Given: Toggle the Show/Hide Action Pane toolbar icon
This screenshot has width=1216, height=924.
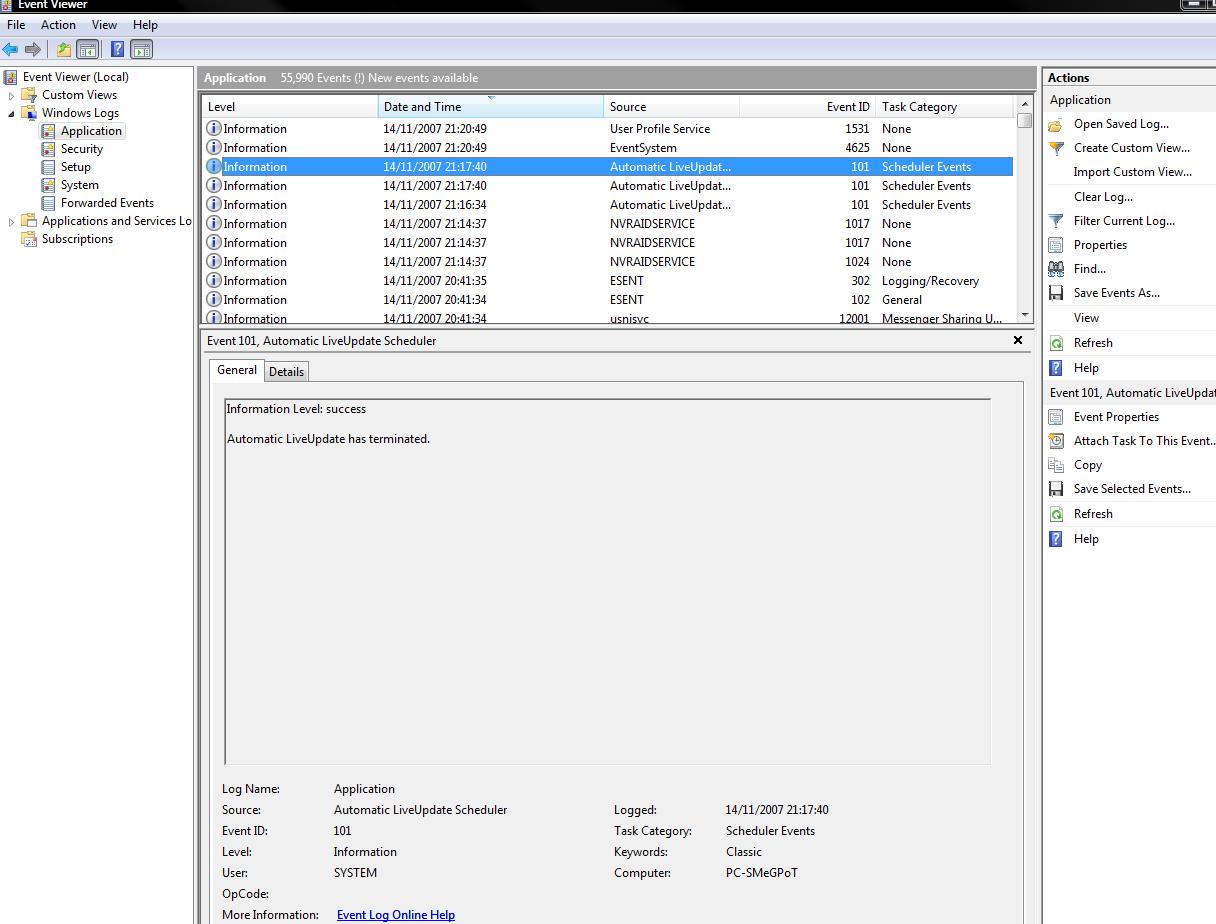Looking at the screenshot, I should [x=142, y=49].
